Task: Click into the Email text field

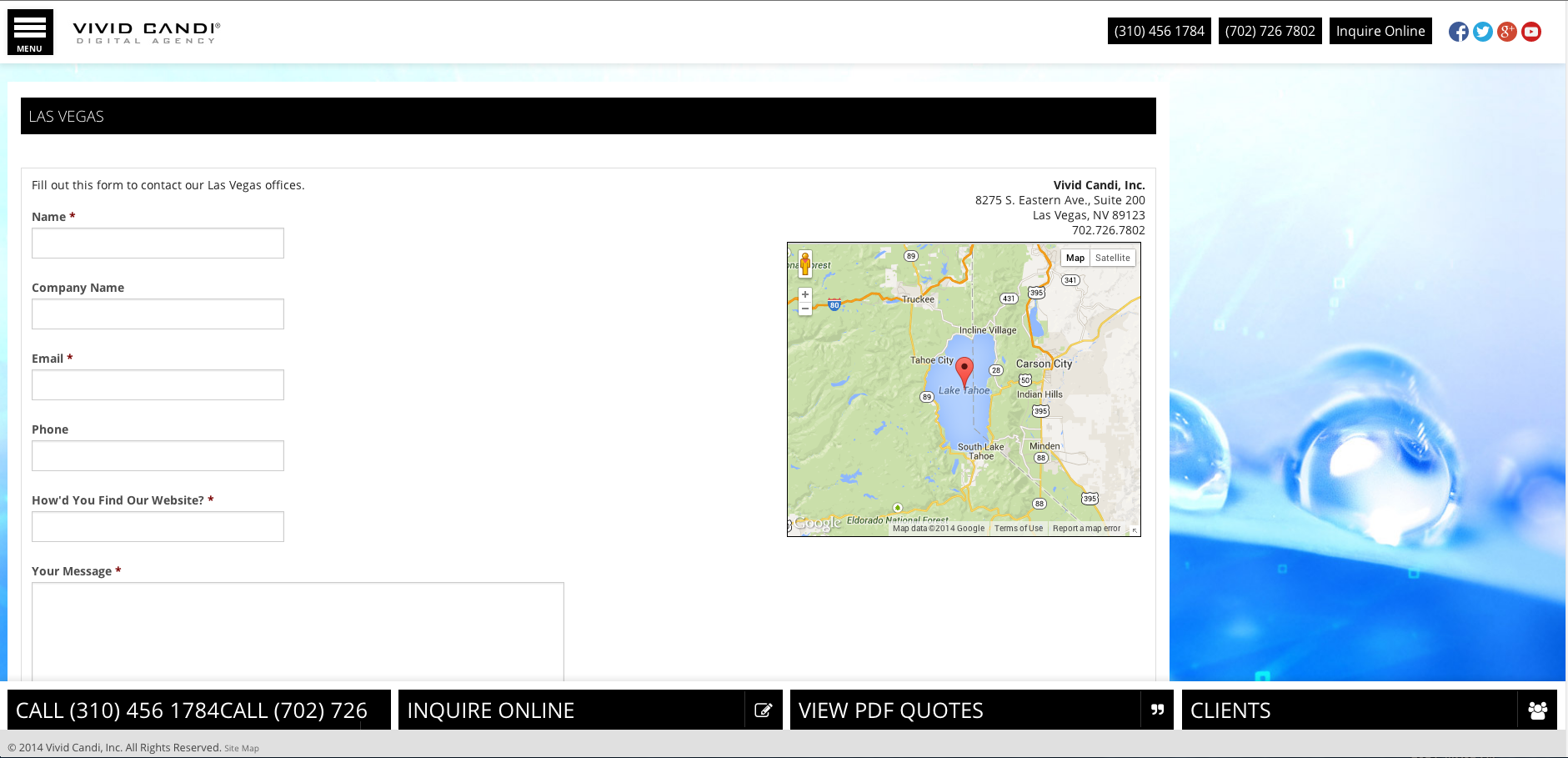Action: click(x=158, y=385)
